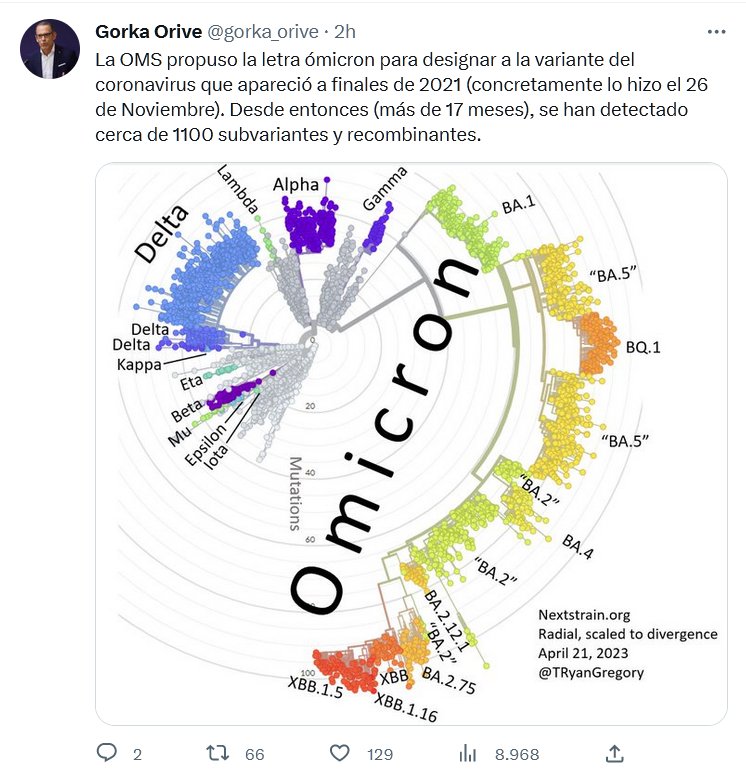The height and width of the screenshot is (780, 746).
Task: Click the reply count 2
Action: 137,754
